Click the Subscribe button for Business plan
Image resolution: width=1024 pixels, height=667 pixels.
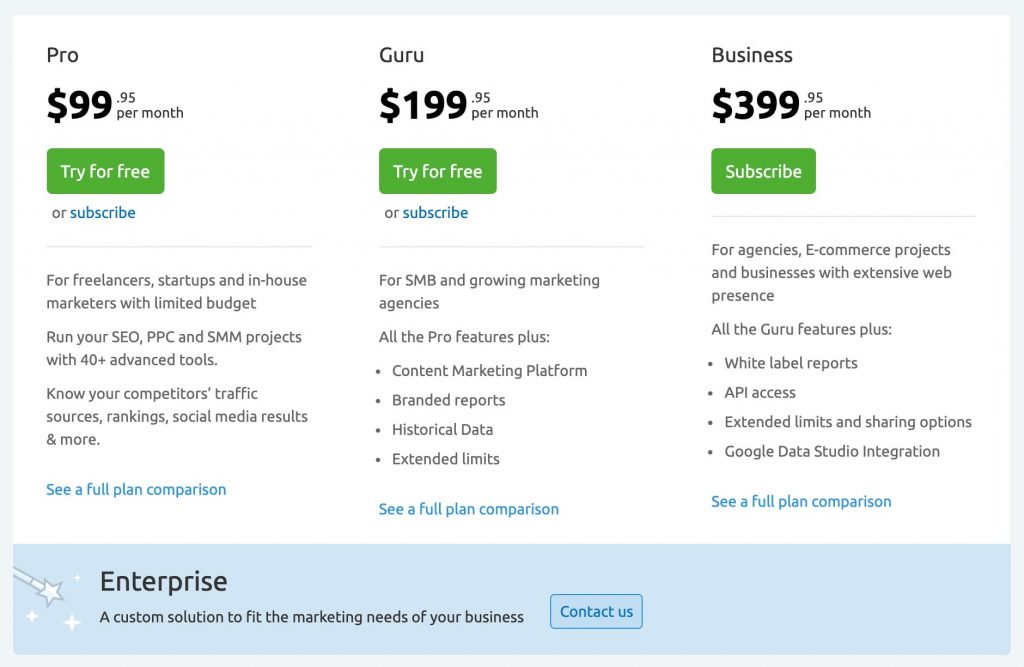(763, 171)
